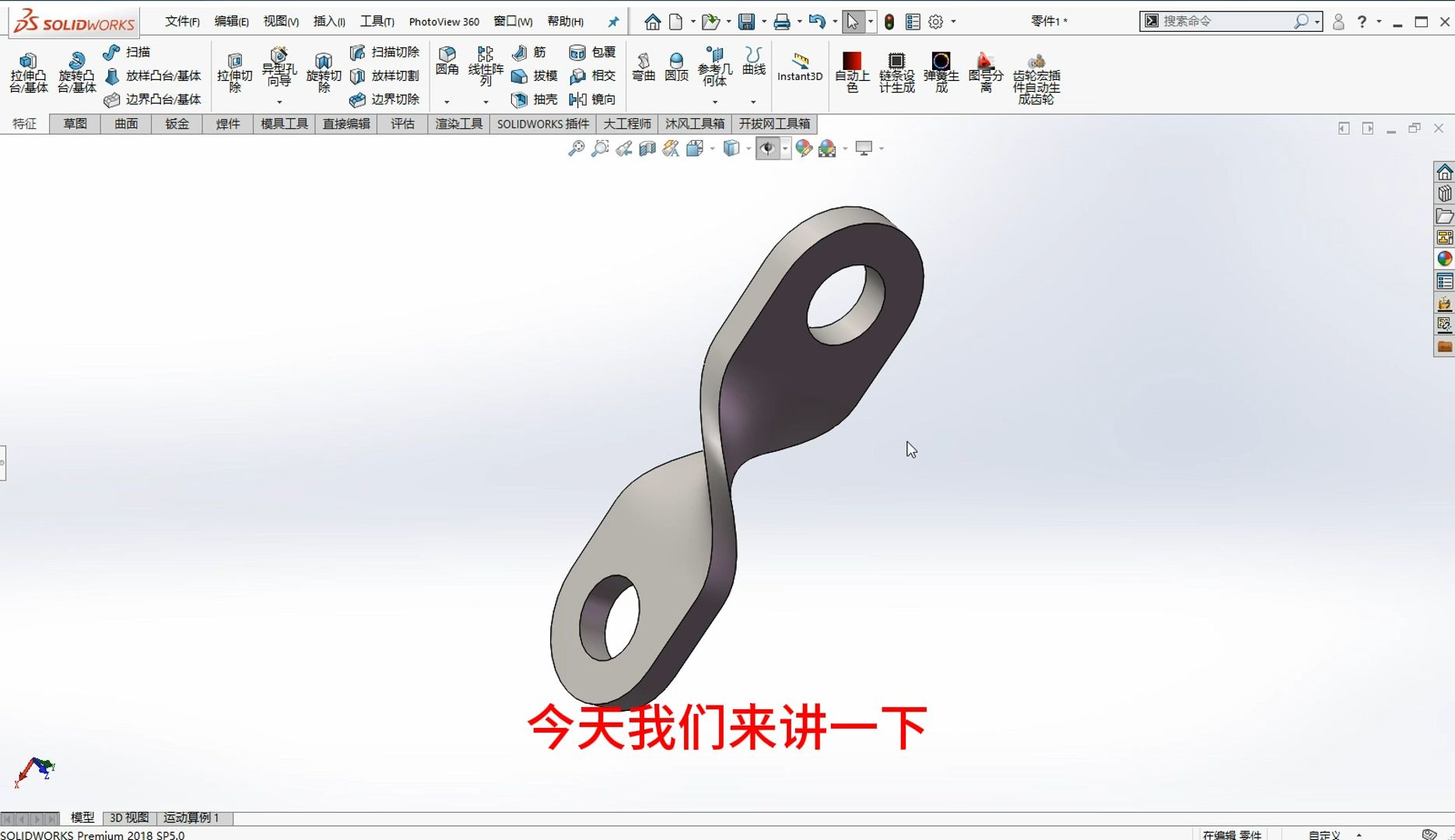Viewport: 1455px width, 840px height.
Task: Switch to the 曲面 (Surface) tab
Action: [126, 124]
